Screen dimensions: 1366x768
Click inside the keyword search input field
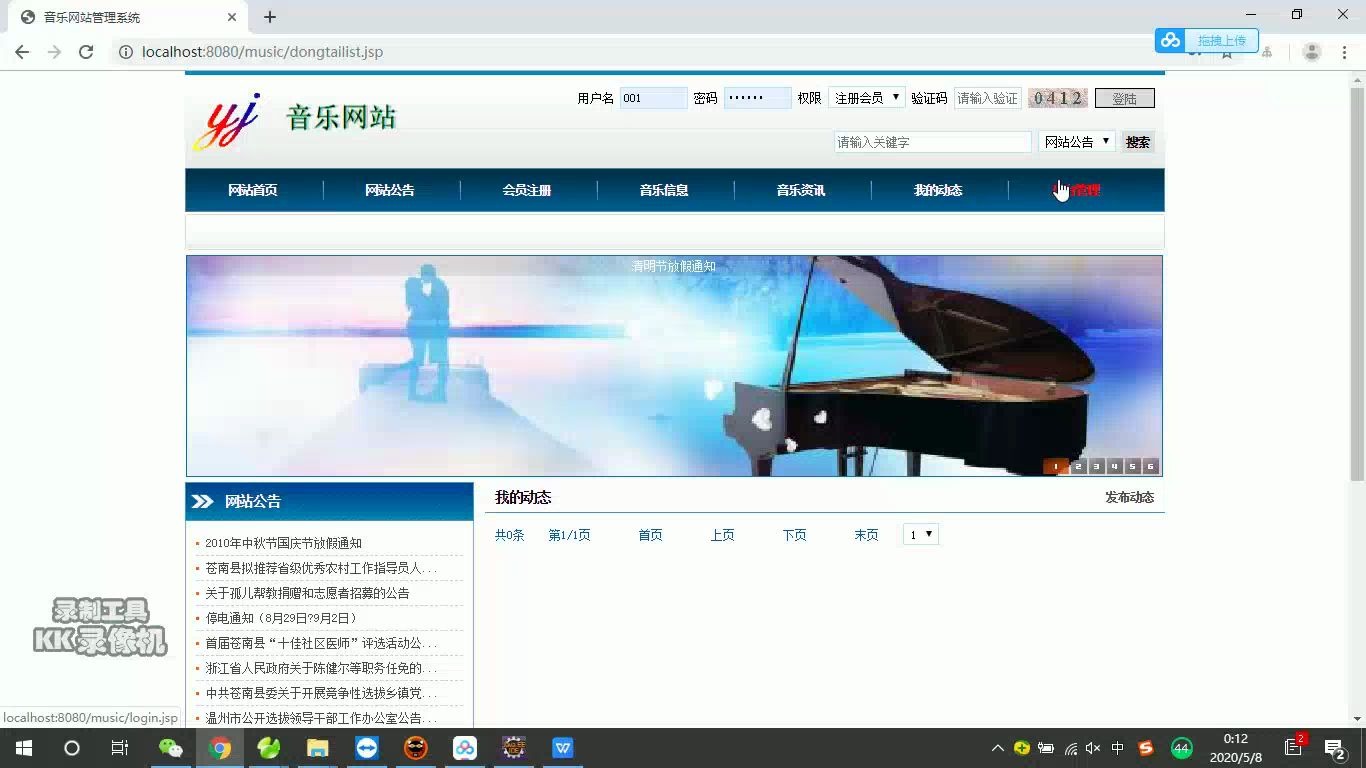[930, 141]
